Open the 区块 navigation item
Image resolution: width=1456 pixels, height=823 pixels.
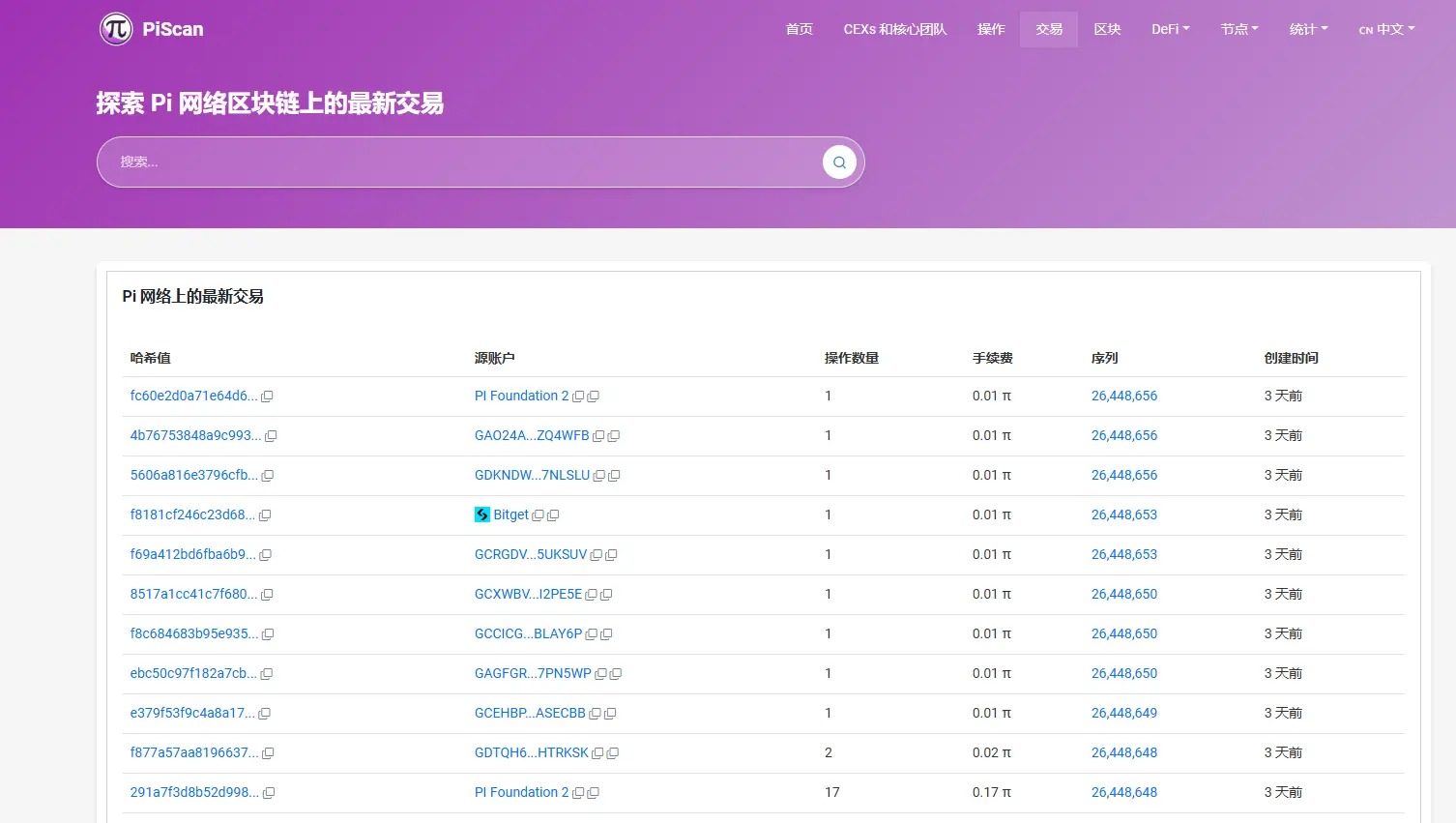tap(1108, 29)
